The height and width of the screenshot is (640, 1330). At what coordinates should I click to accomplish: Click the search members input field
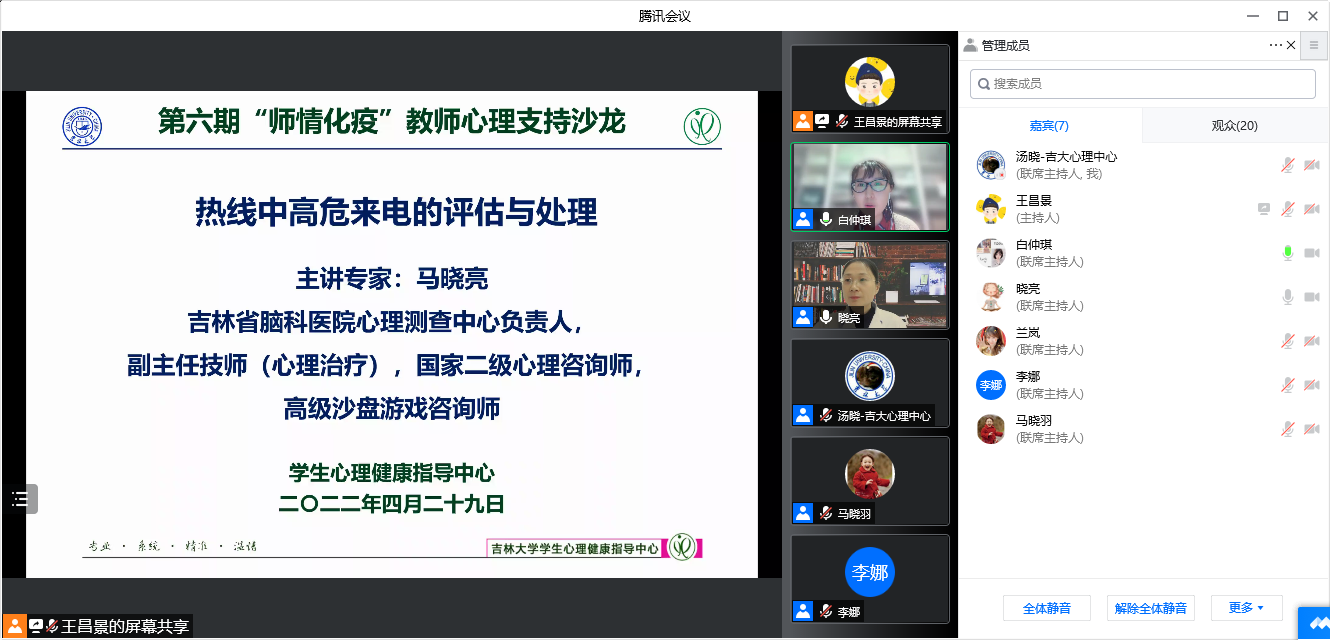coord(1143,84)
